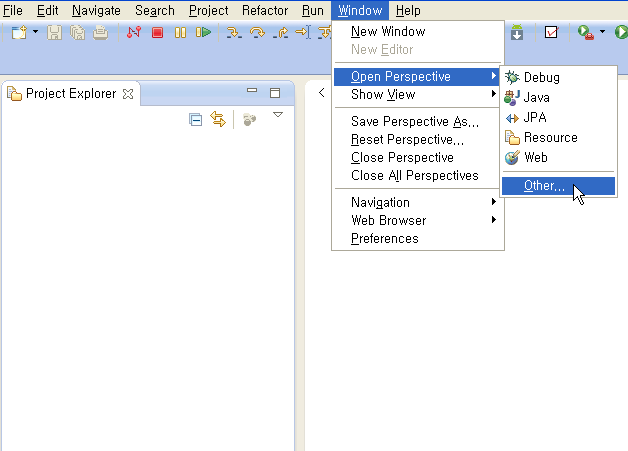Click Collapse All in Project Explorer
This screenshot has width=628, height=451.
click(195, 119)
